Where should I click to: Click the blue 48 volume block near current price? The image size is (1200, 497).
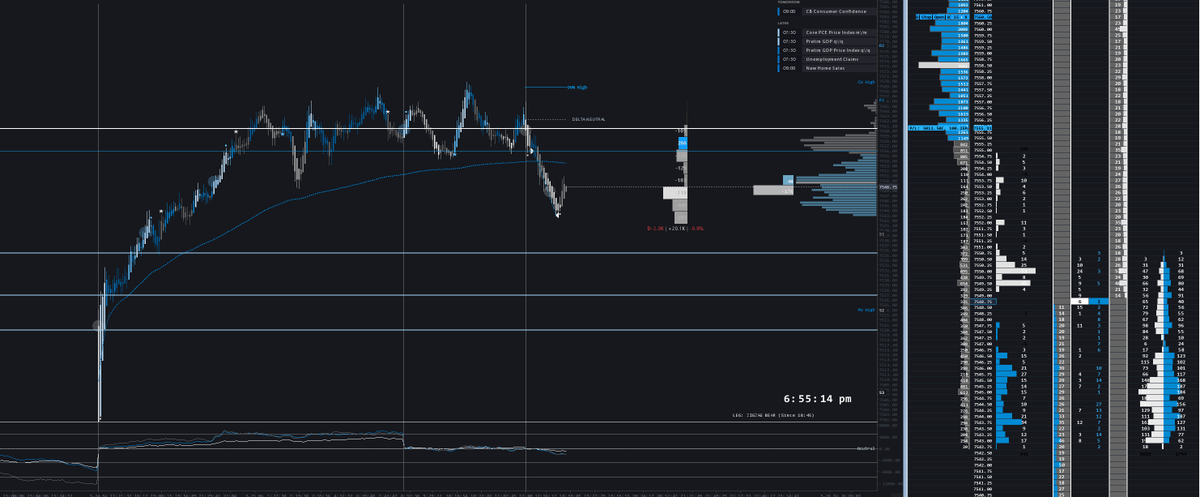[788, 180]
